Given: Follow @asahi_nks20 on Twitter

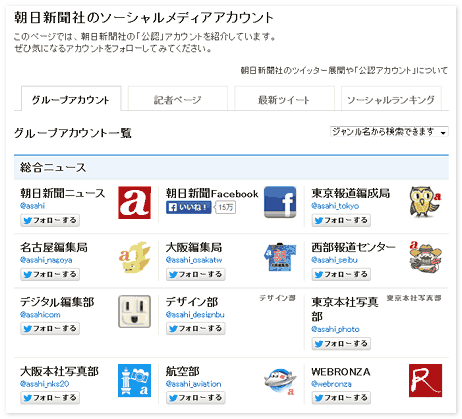Looking at the screenshot, I should tap(50, 398).
